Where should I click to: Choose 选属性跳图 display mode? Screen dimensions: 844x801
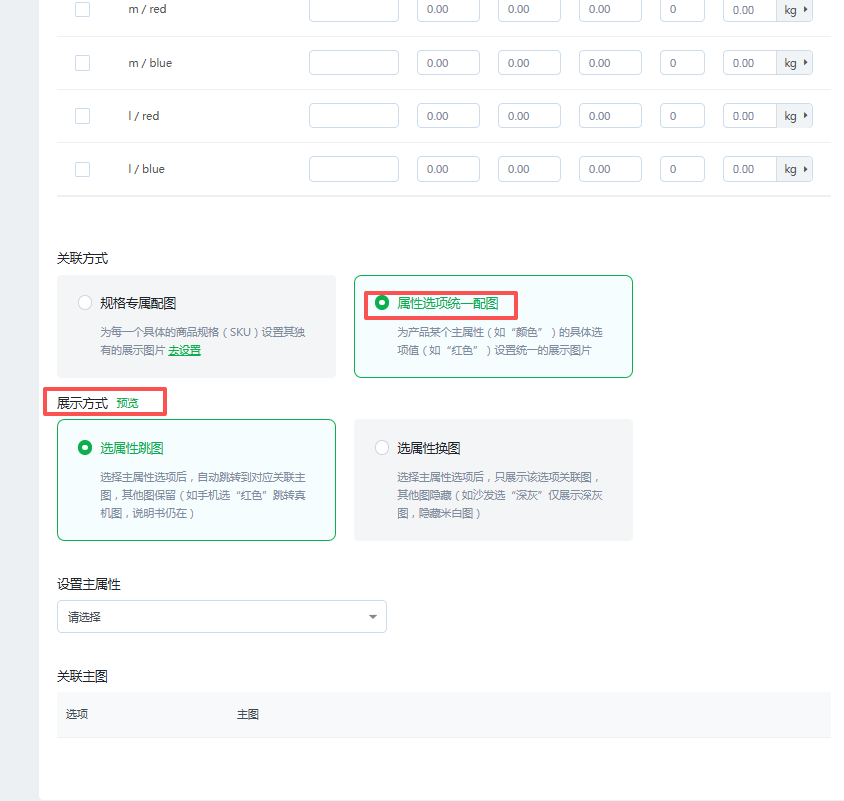click(85, 448)
